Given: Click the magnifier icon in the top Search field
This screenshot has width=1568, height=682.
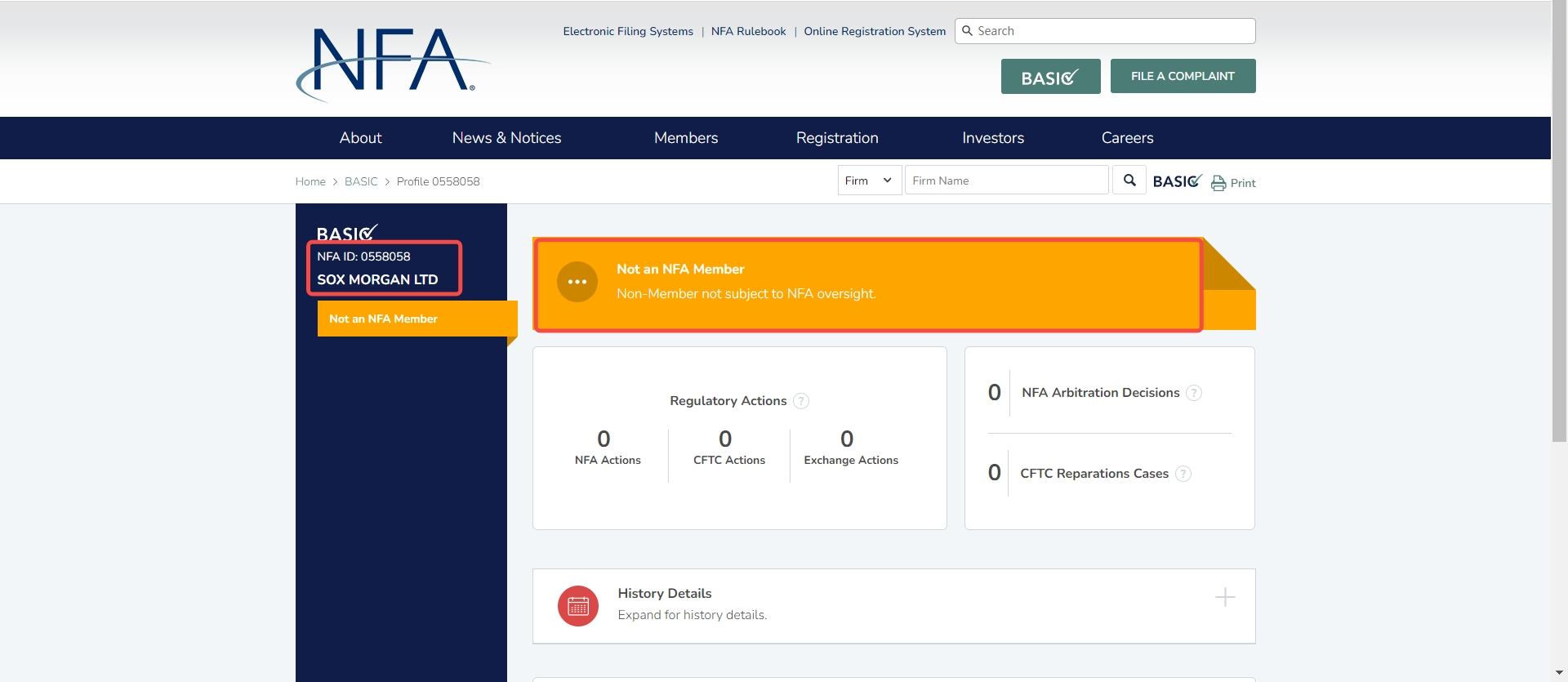Looking at the screenshot, I should 968,31.
